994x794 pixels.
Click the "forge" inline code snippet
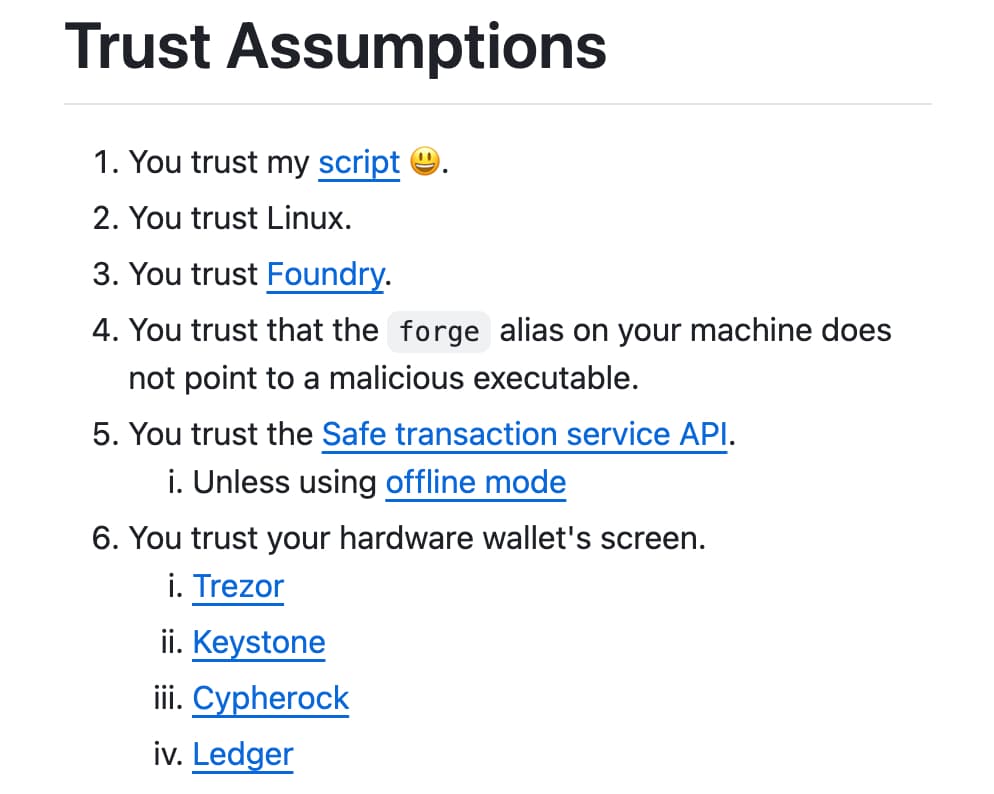439,331
